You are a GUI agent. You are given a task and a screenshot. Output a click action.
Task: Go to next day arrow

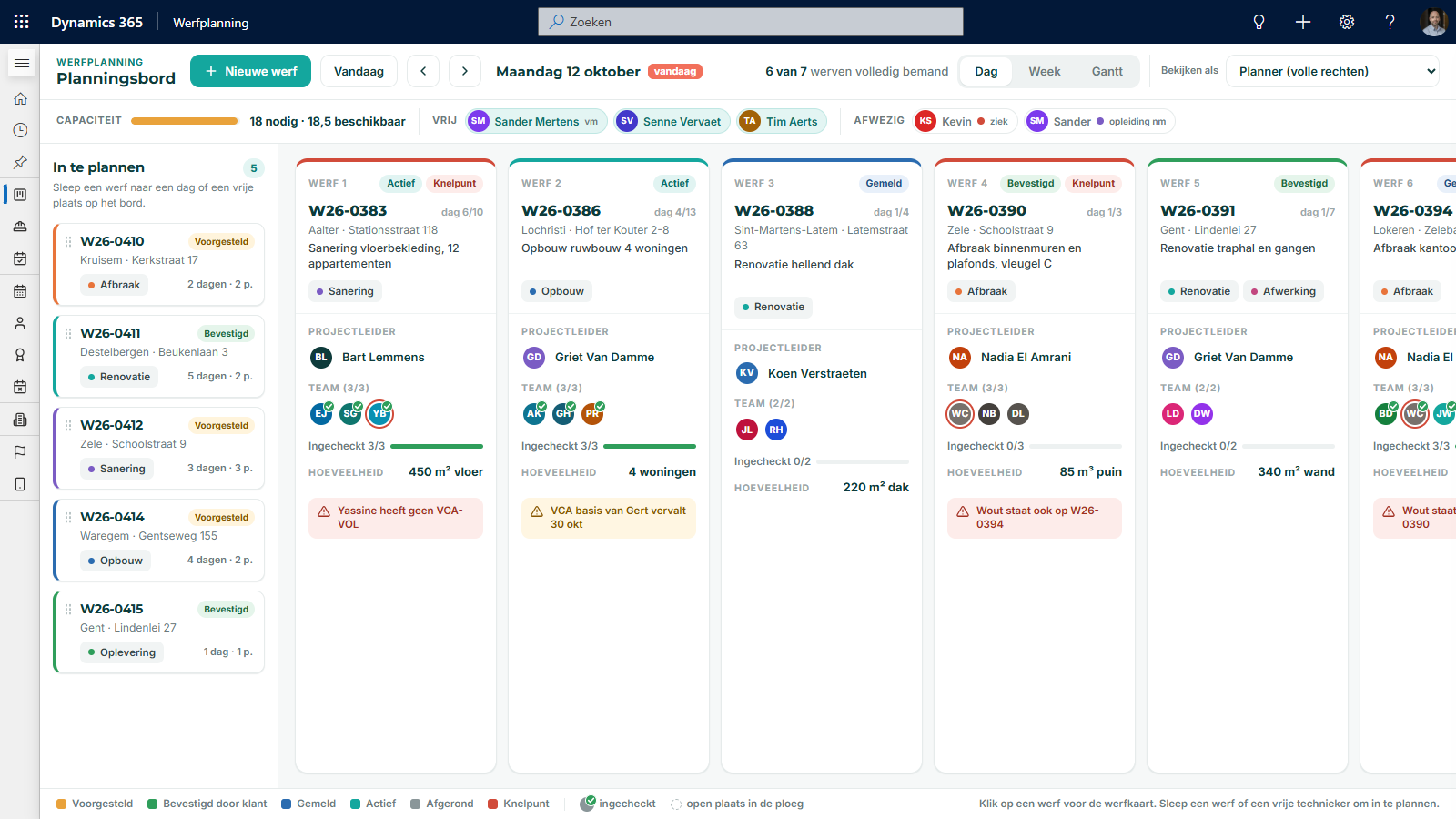pos(465,71)
